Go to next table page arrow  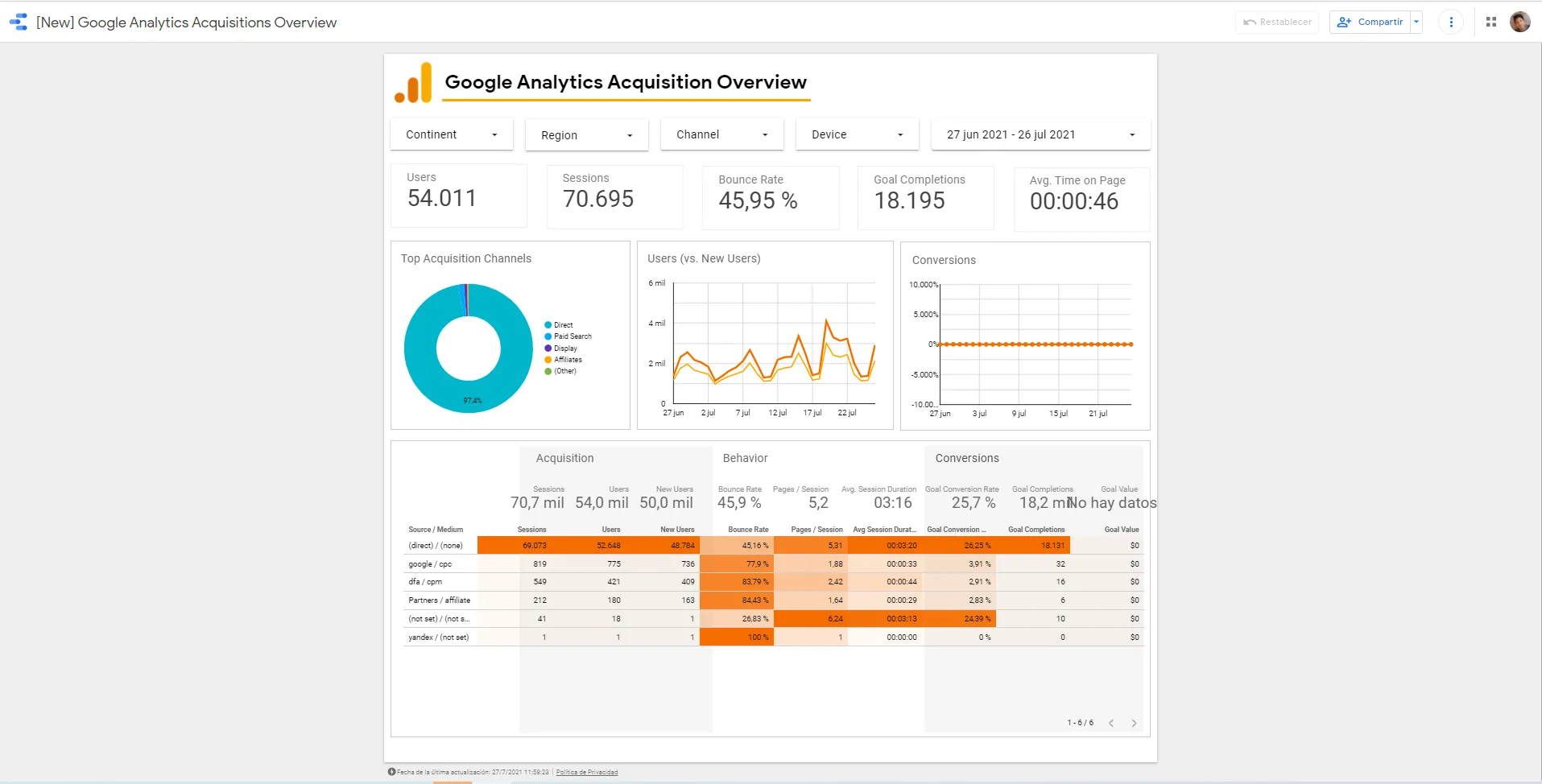click(1134, 723)
